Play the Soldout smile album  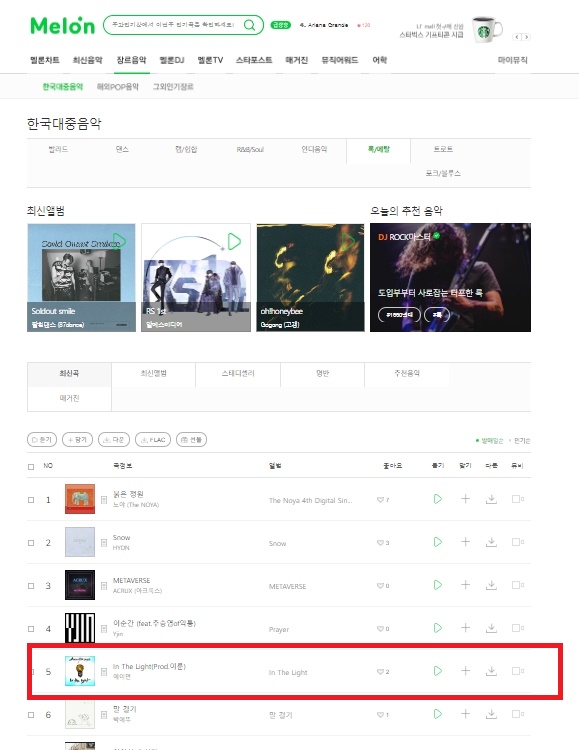[119, 241]
